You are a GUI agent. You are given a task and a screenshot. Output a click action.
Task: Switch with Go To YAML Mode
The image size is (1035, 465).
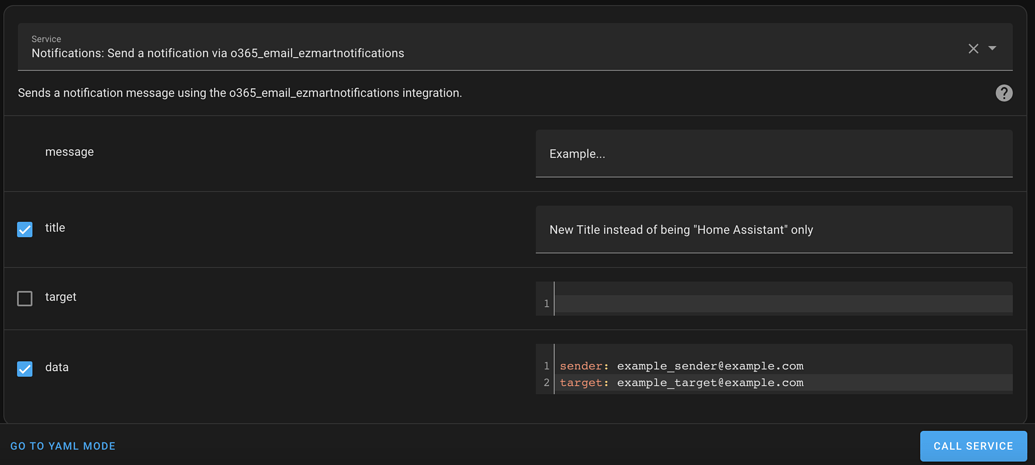tap(63, 446)
